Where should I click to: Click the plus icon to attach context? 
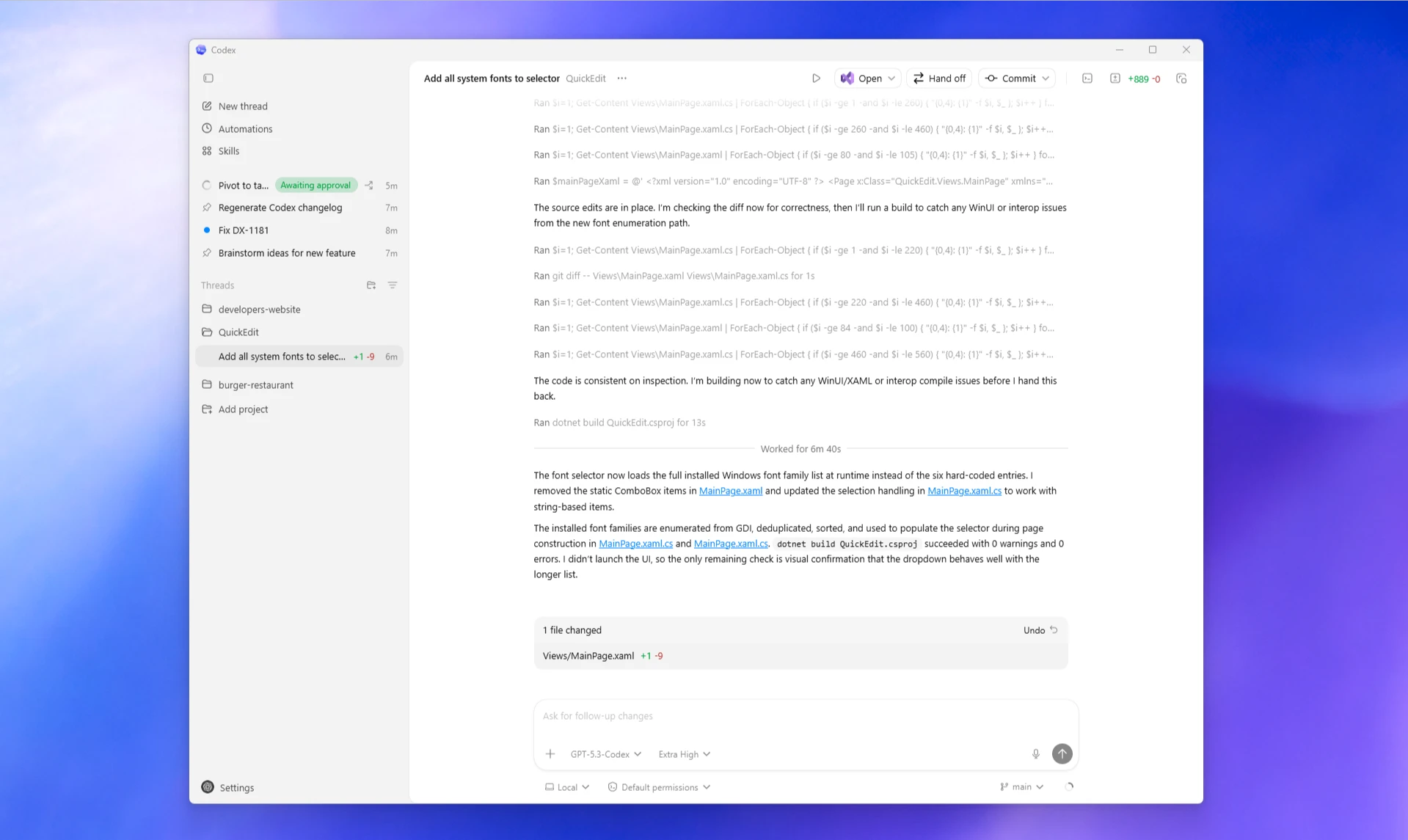click(x=550, y=753)
